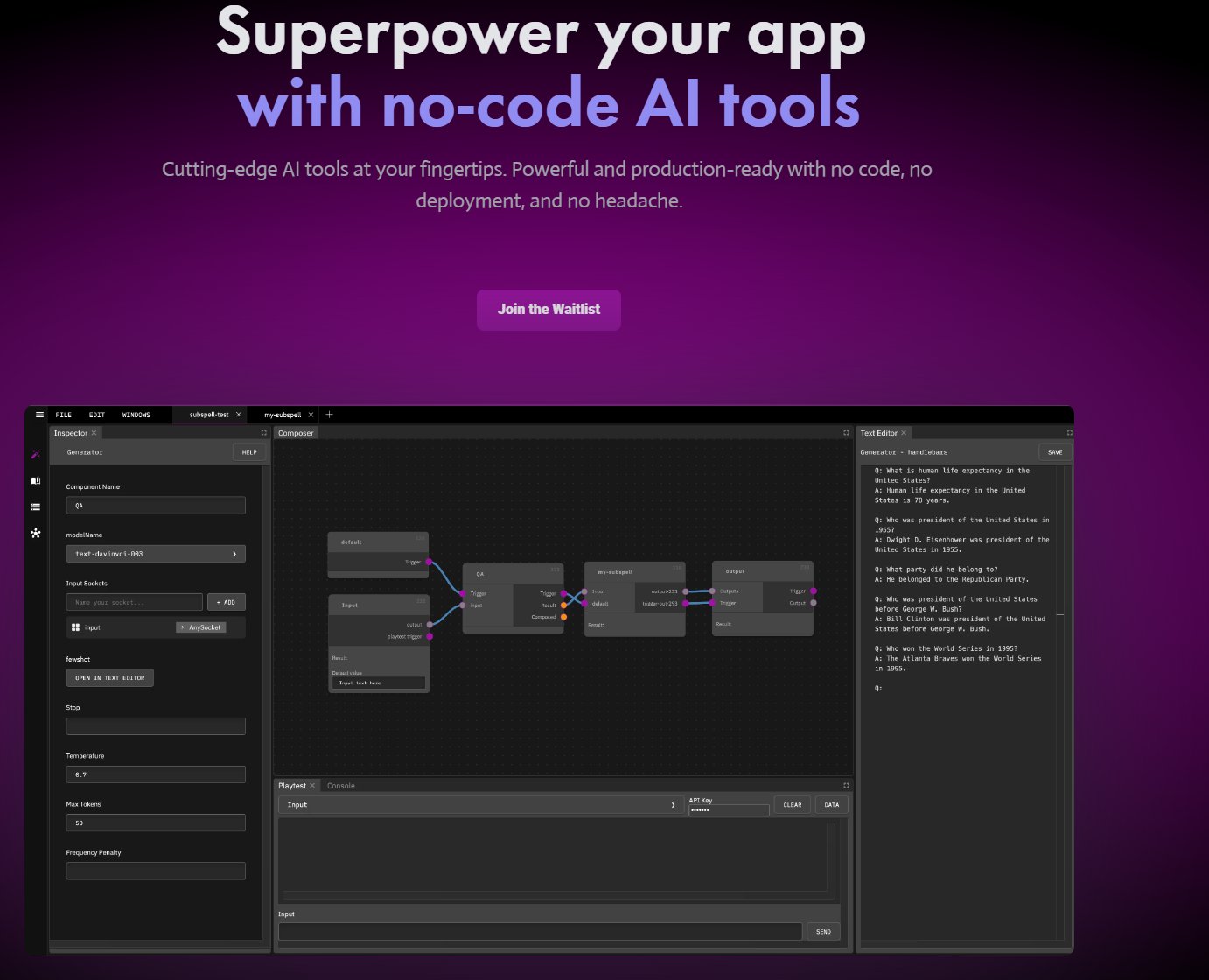This screenshot has width=1209, height=980.
Task: Focus the Stop input field
Action: (x=156, y=726)
